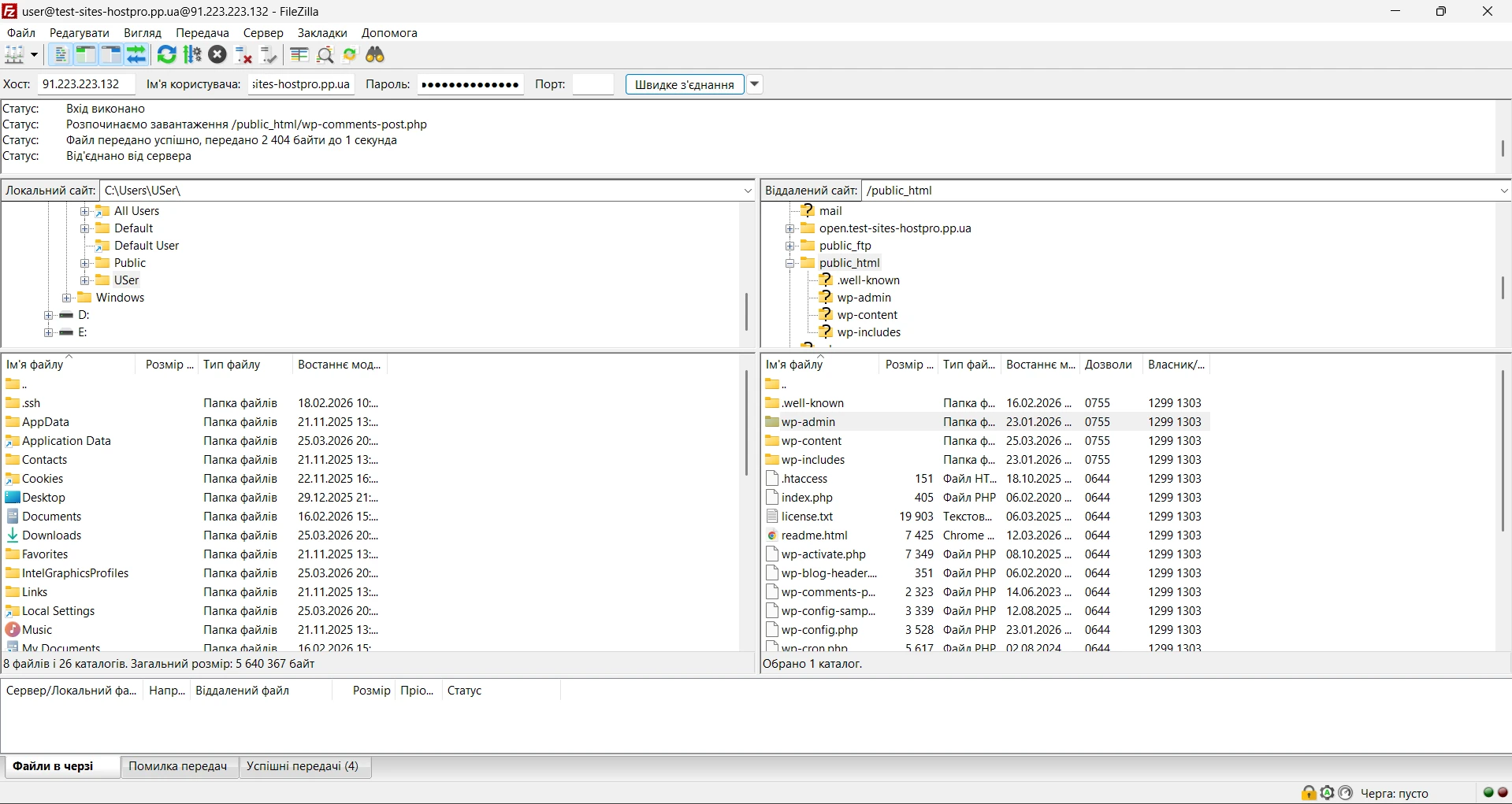Expand the Default folder in local tree
The height and width of the screenshot is (804, 1512).
pos(85,228)
